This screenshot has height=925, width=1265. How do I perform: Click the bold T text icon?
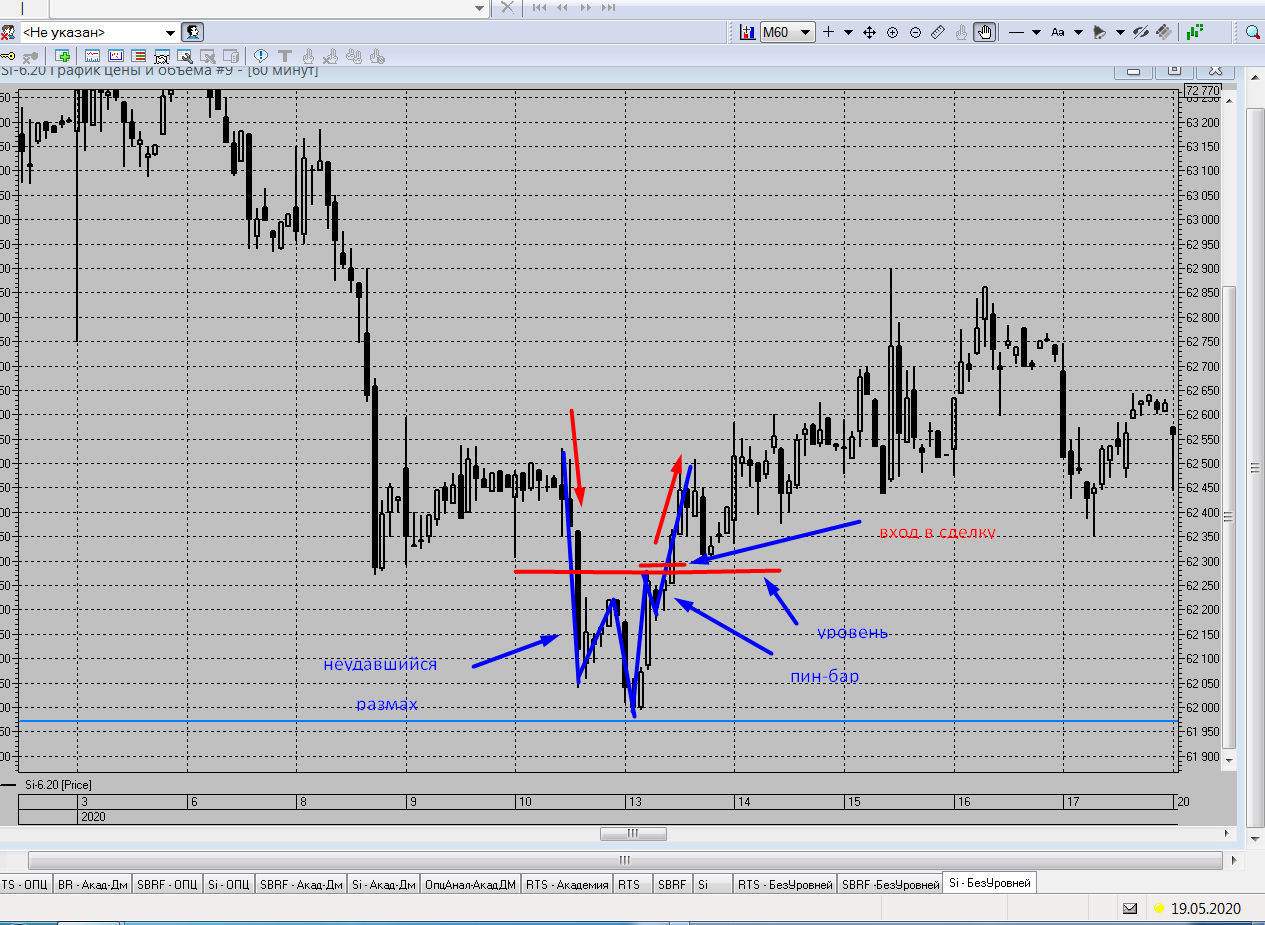point(284,56)
